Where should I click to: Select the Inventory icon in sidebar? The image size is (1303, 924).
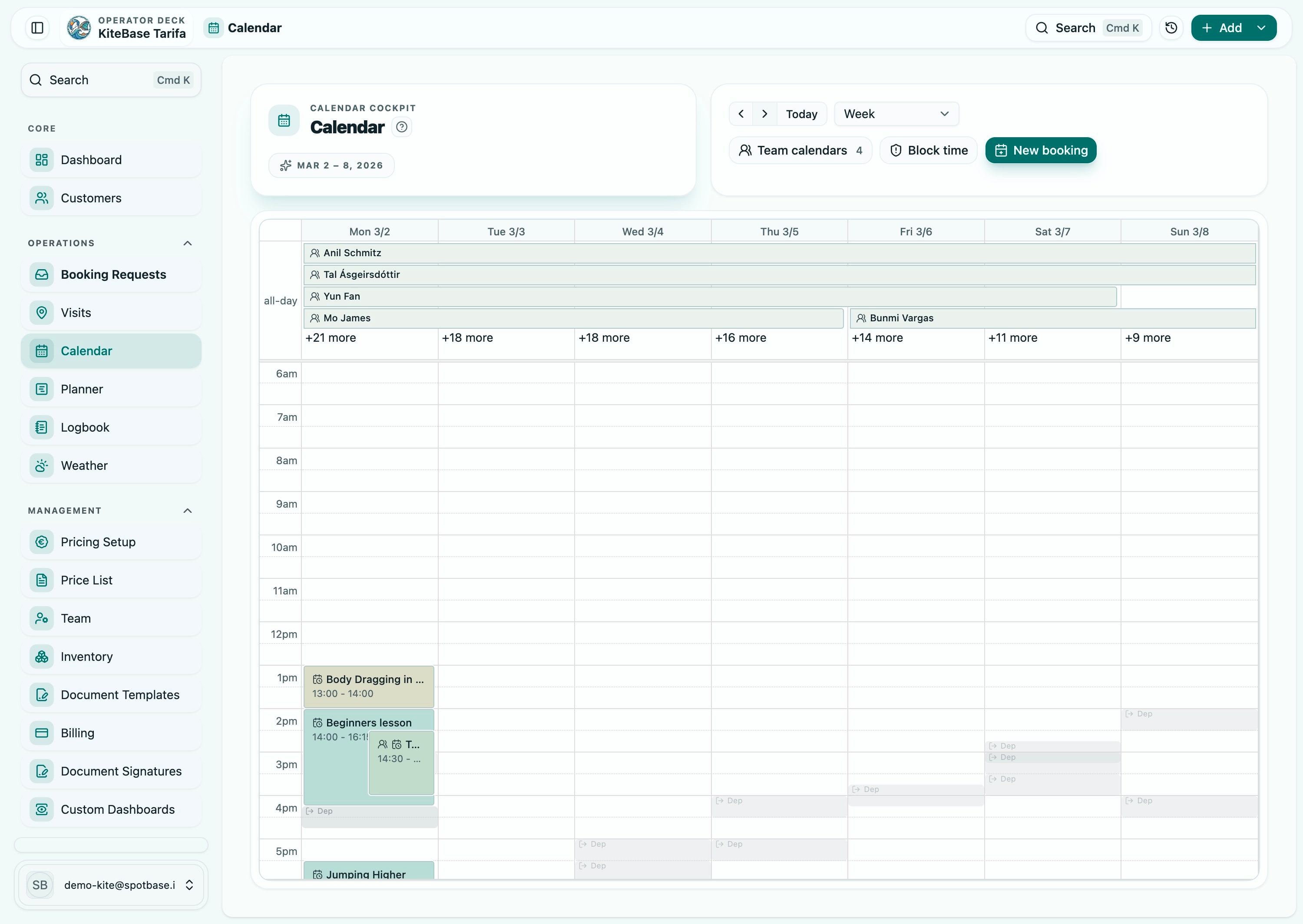[41, 656]
